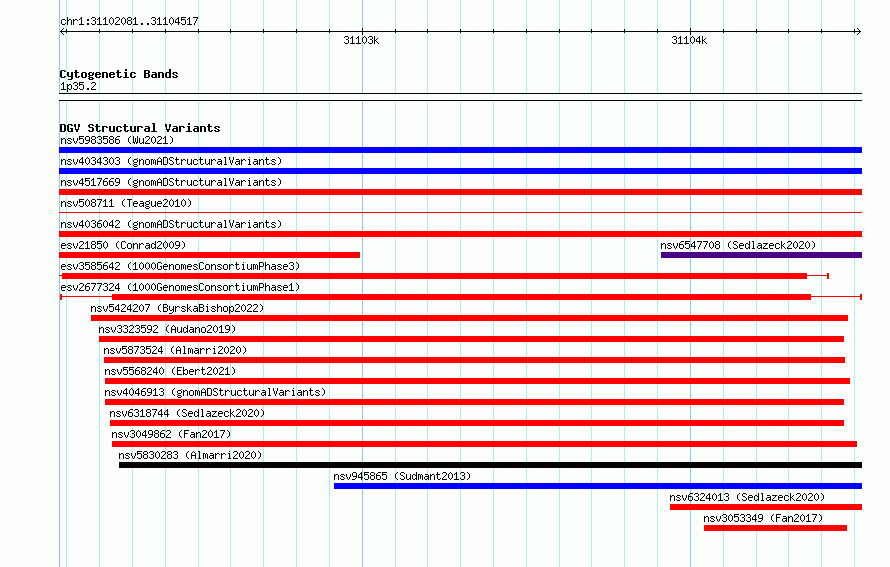This screenshot has width=890, height=567.
Task: Select the blue nsv5983586 variant bar
Action: 460,150
